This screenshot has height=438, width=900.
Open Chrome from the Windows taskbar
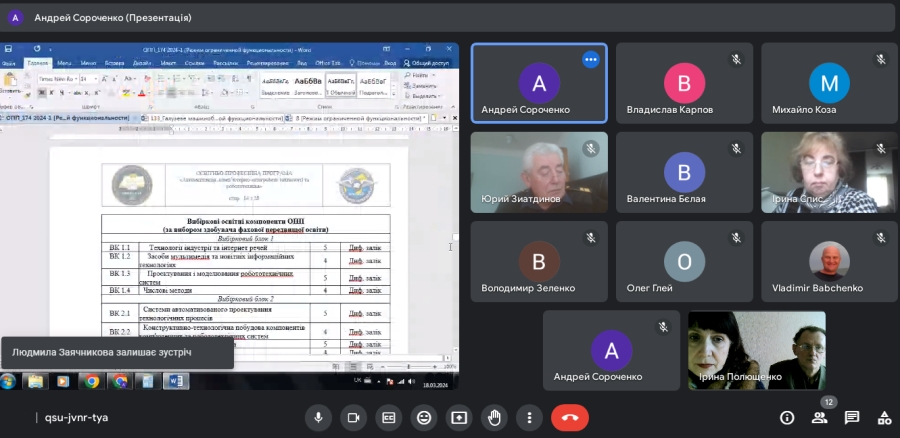point(92,381)
